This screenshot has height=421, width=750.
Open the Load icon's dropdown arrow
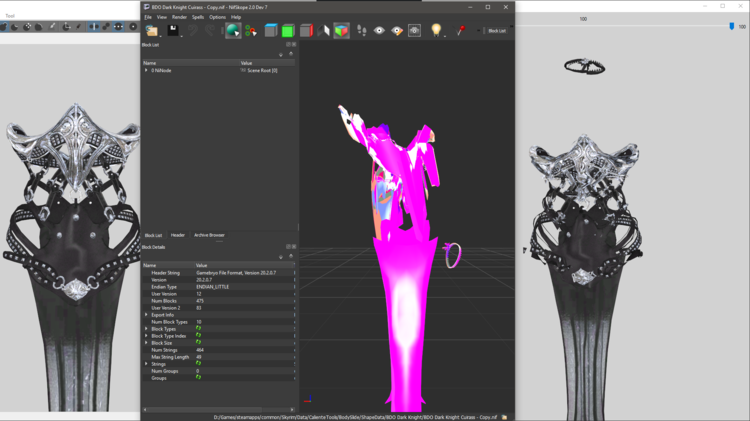click(161, 36)
